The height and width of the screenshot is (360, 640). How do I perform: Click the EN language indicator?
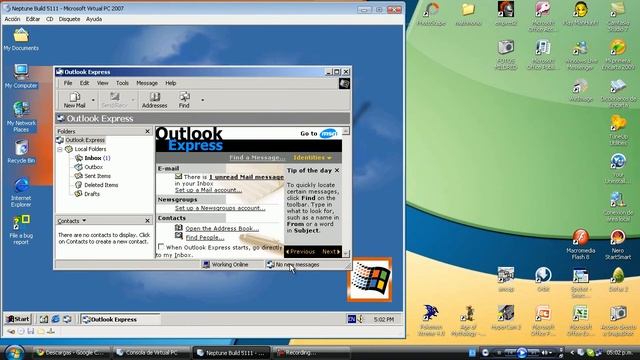point(351,319)
